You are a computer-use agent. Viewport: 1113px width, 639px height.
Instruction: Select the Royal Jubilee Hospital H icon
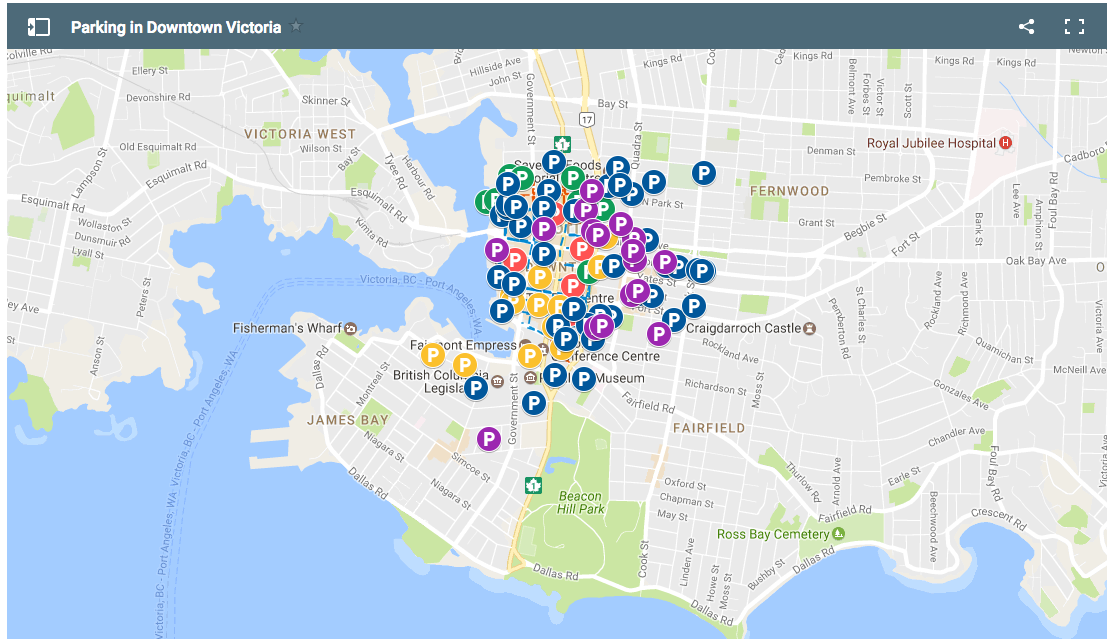tap(1005, 143)
